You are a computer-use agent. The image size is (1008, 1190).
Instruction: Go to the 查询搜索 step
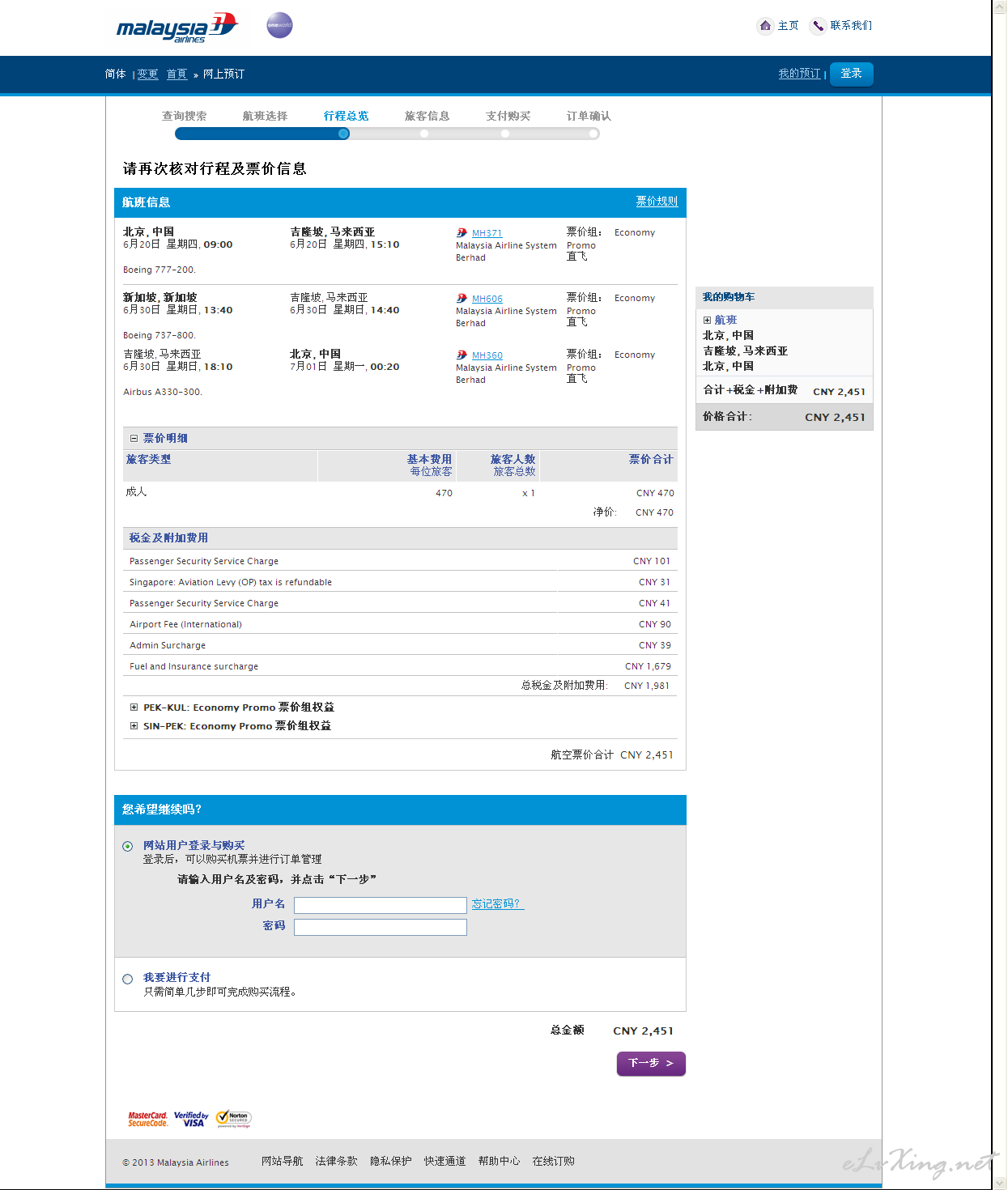(184, 116)
